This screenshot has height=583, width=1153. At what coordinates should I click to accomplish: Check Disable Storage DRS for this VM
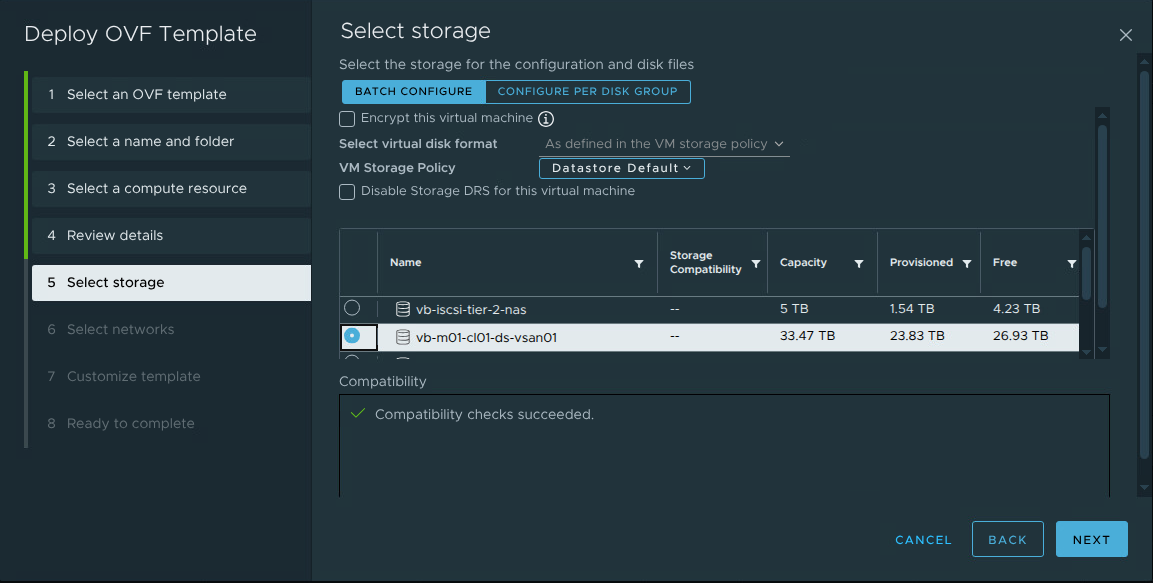[x=347, y=192]
